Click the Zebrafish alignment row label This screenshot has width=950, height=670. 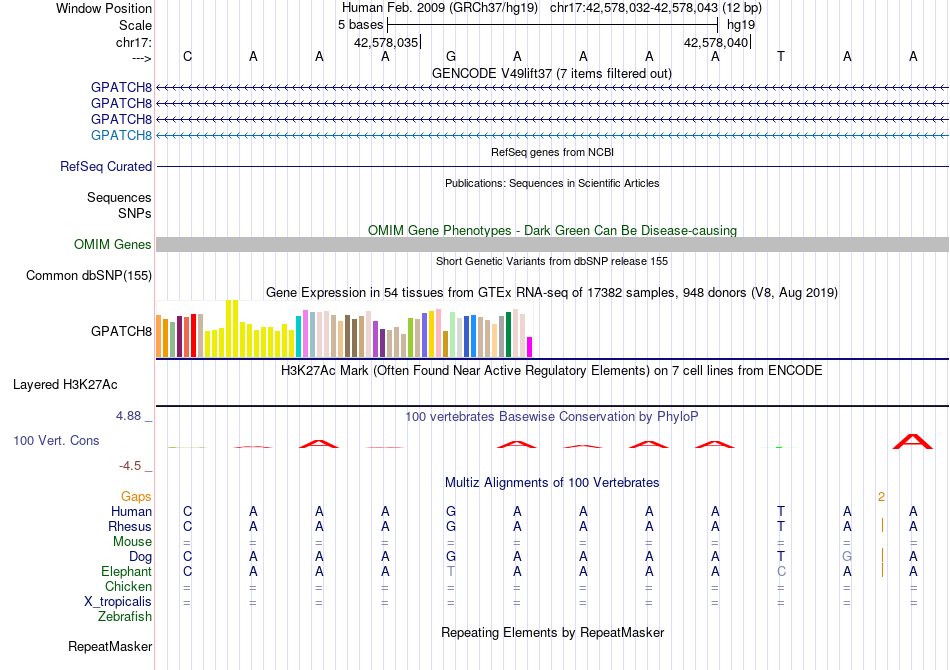tap(125, 616)
